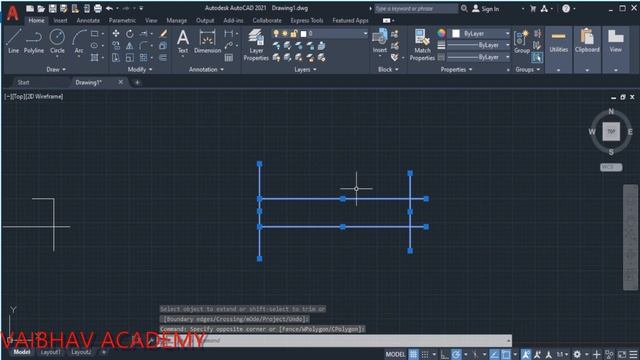Expand the Layers panel
This screenshot has height=360, width=640.
tap(305, 69)
